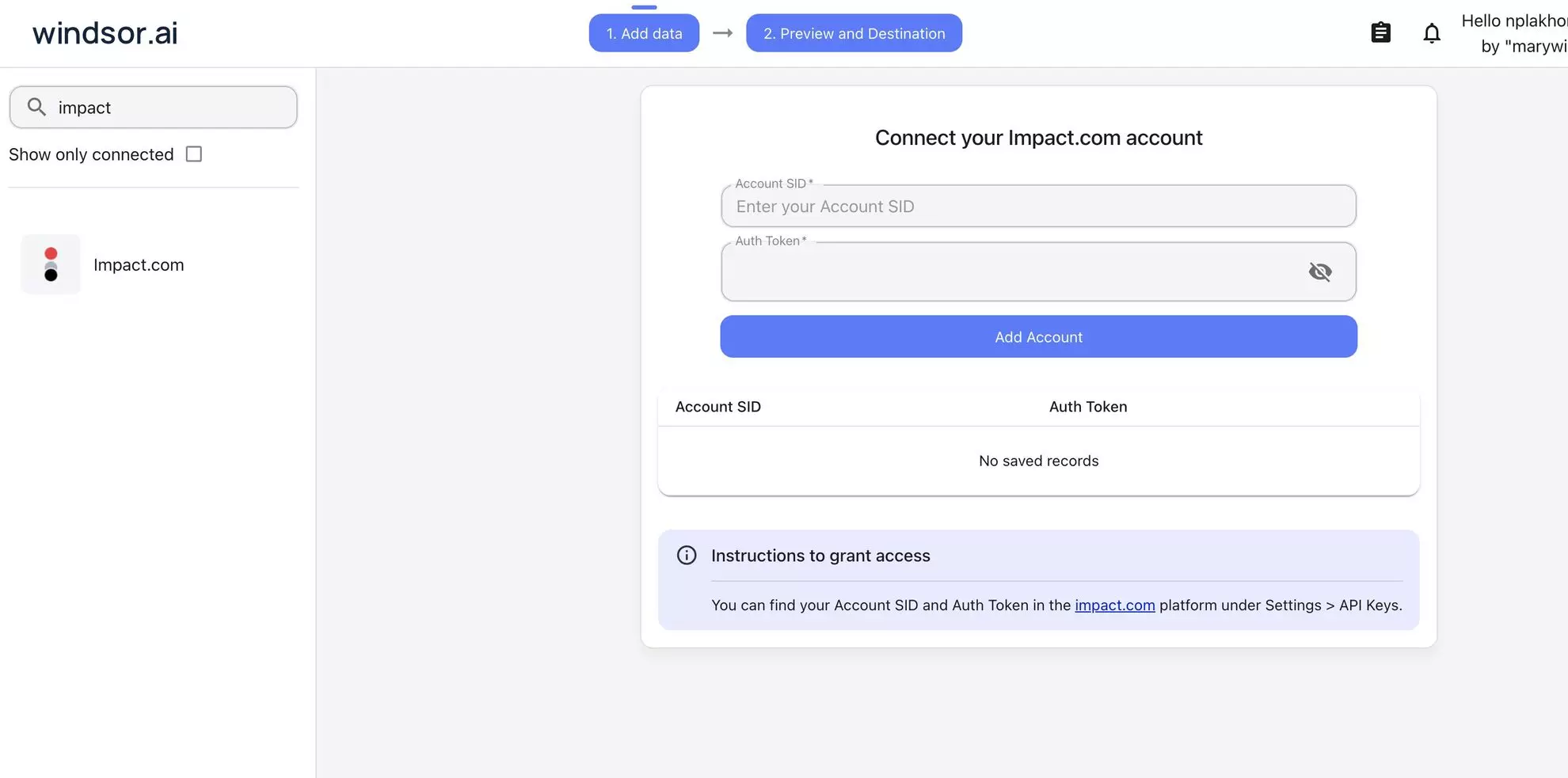Open the impact.com link in instructions
1568x778 pixels.
coord(1114,605)
